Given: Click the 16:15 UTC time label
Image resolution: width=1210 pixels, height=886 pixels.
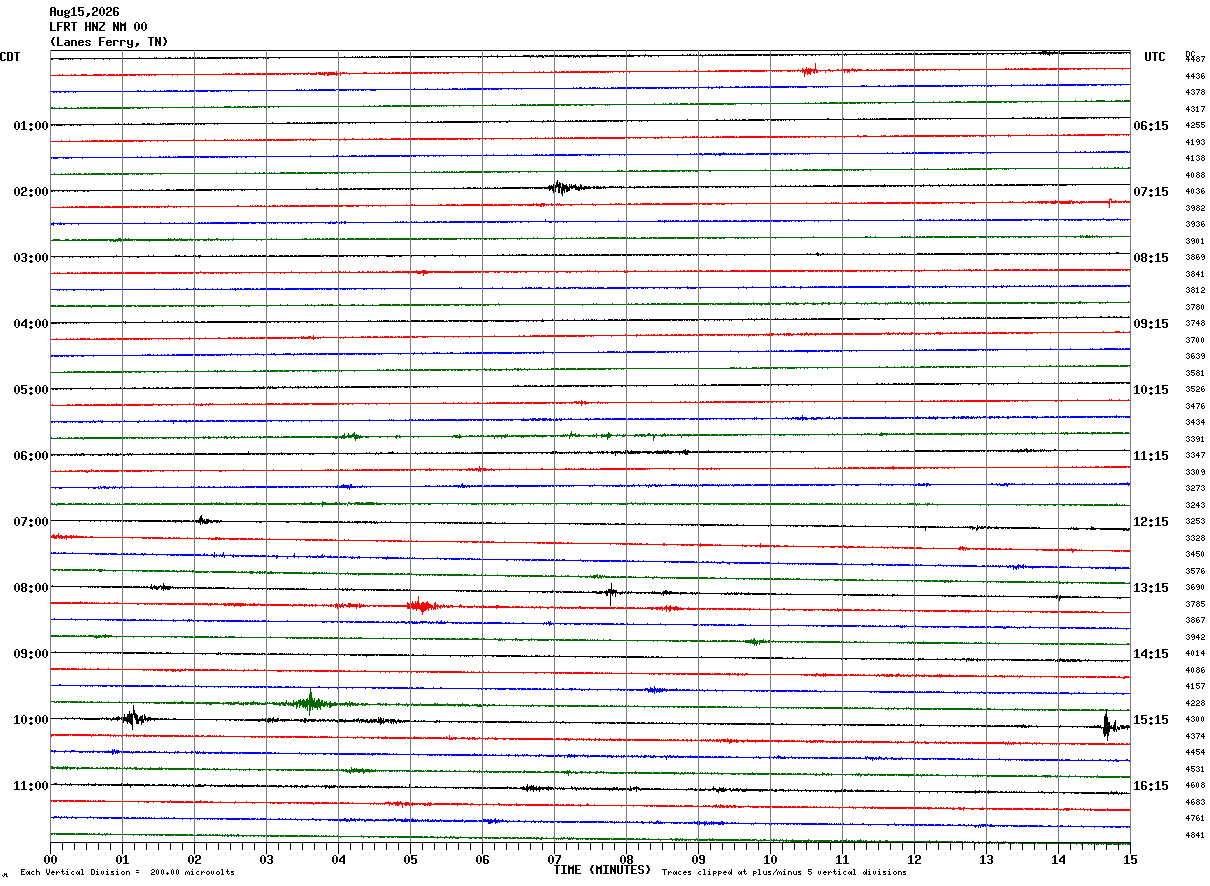Looking at the screenshot, I should (1151, 786).
